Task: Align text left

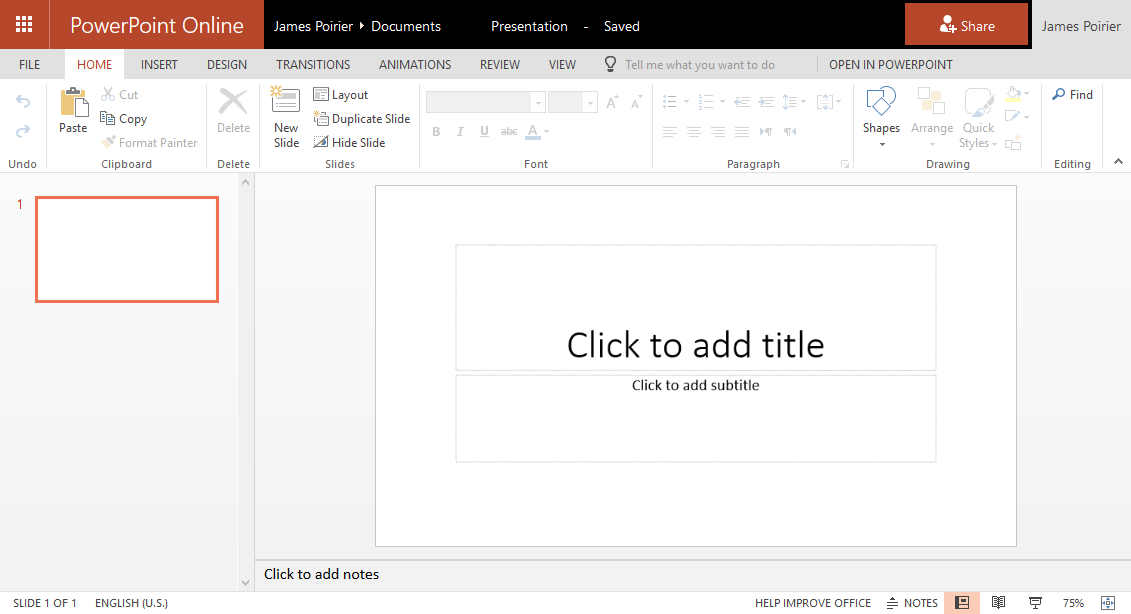Action: point(670,131)
